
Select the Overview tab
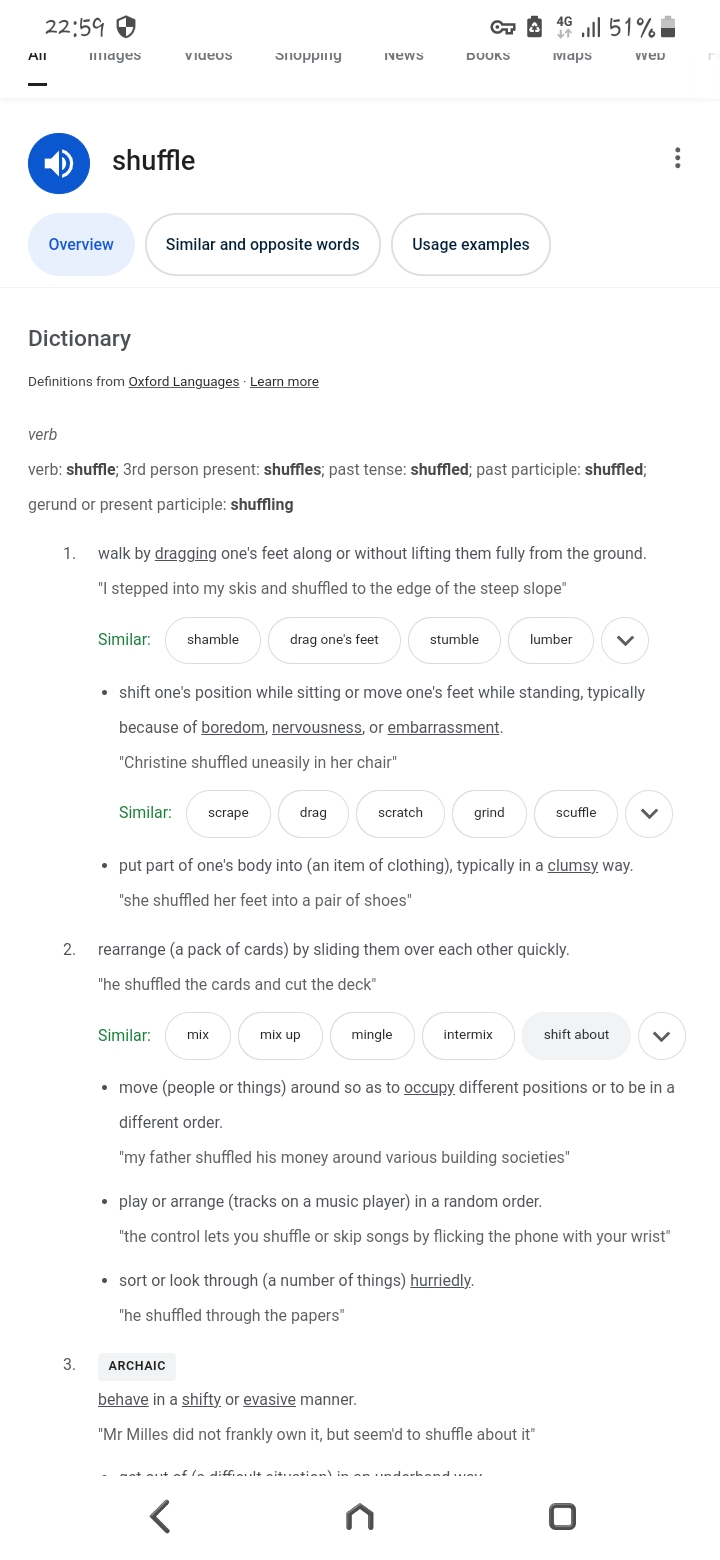coord(81,244)
